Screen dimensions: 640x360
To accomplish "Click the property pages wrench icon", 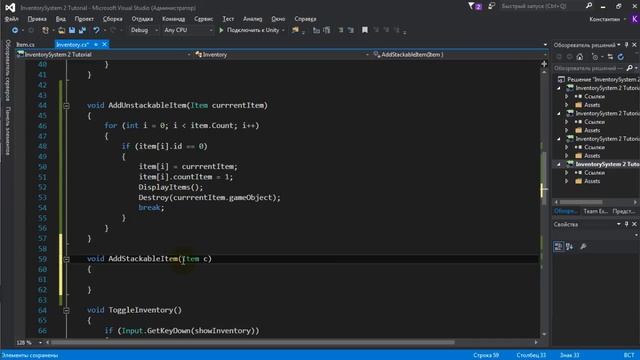I will point(584,246).
